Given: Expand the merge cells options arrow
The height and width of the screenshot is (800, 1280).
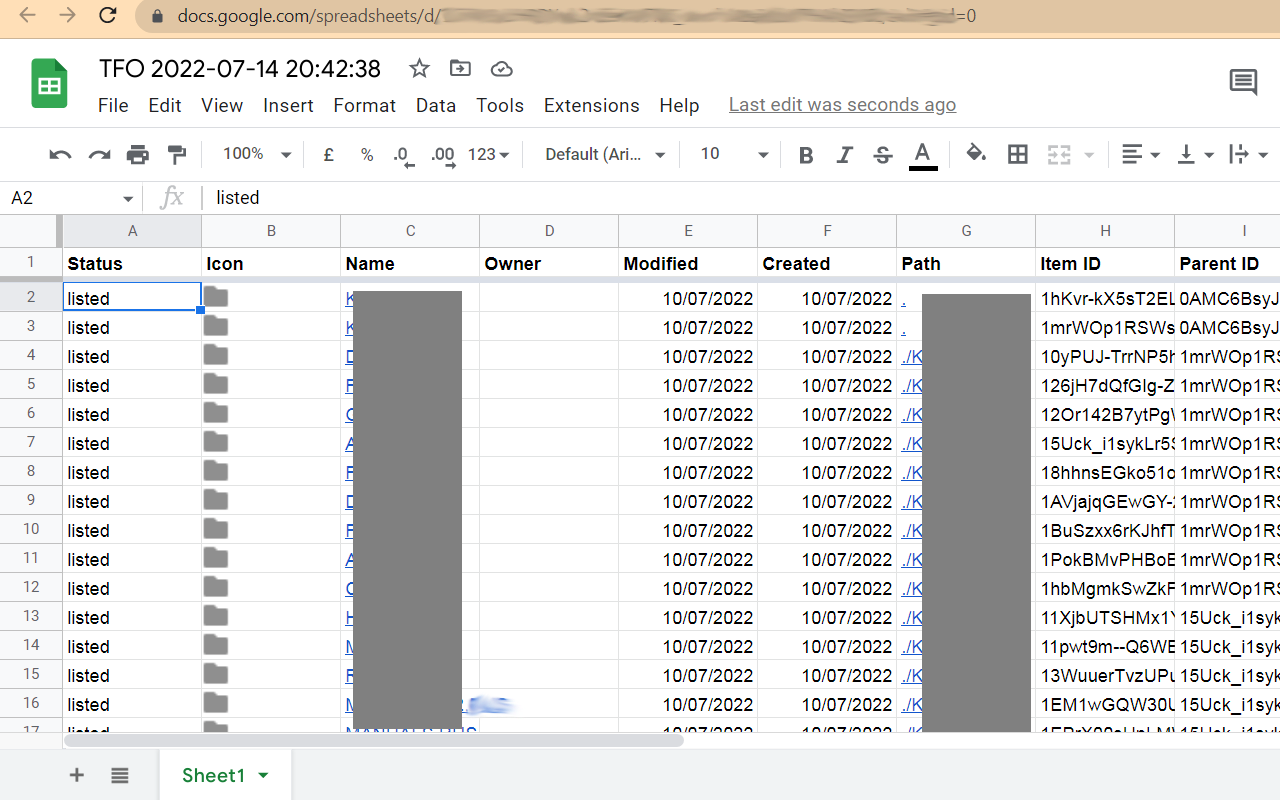Looking at the screenshot, I should point(1089,155).
